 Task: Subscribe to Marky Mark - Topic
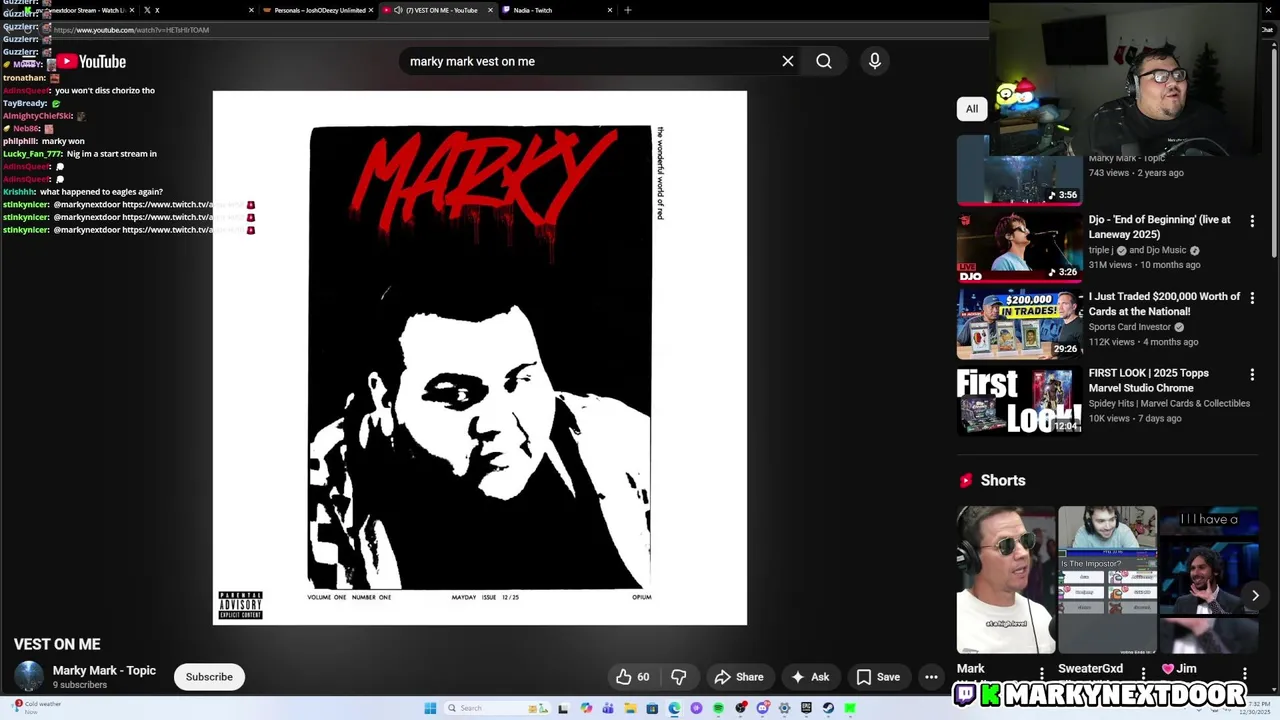[x=209, y=677]
